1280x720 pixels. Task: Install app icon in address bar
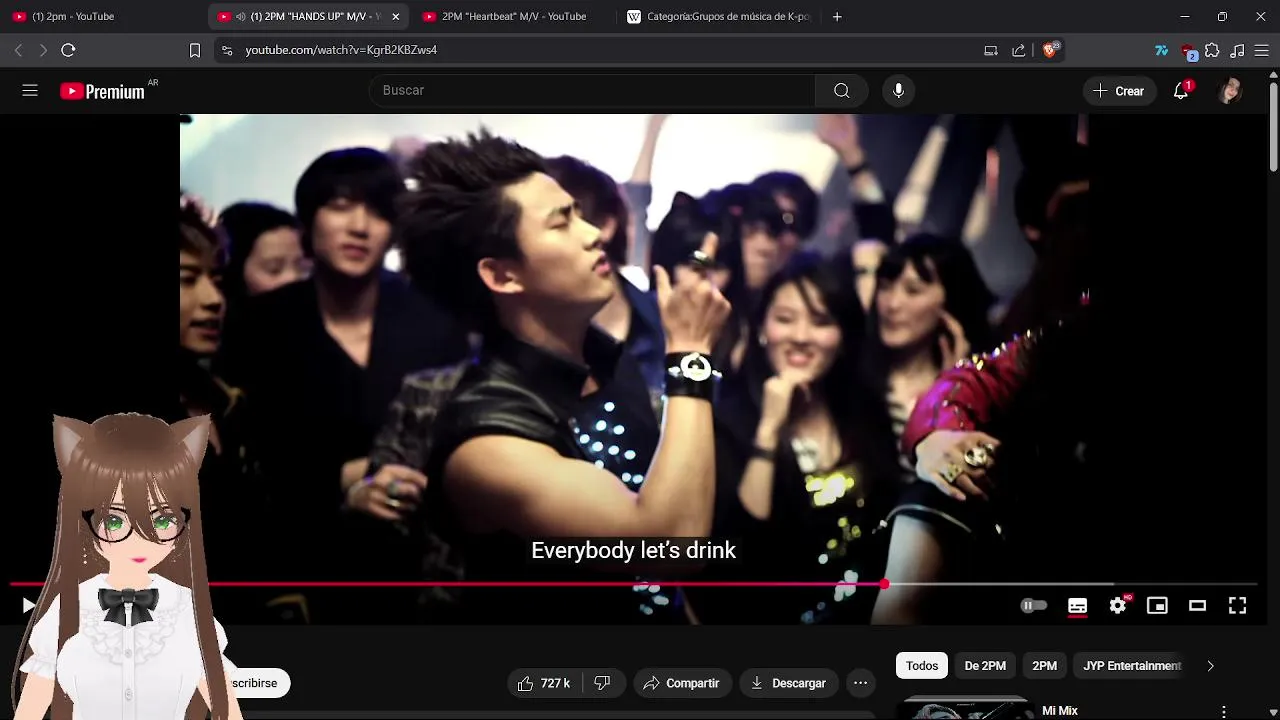tap(991, 50)
